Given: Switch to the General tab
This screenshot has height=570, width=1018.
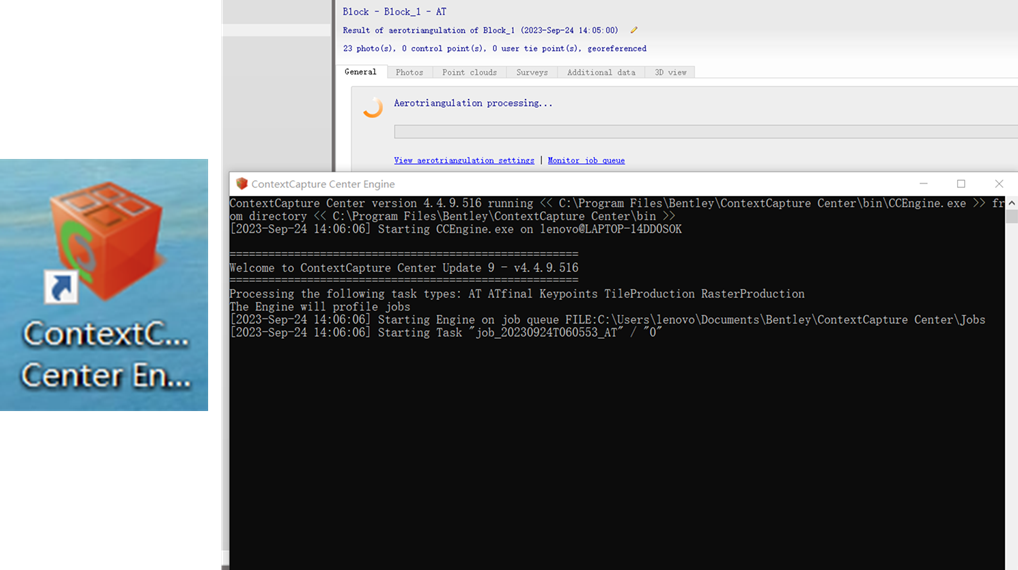Looking at the screenshot, I should click(360, 72).
